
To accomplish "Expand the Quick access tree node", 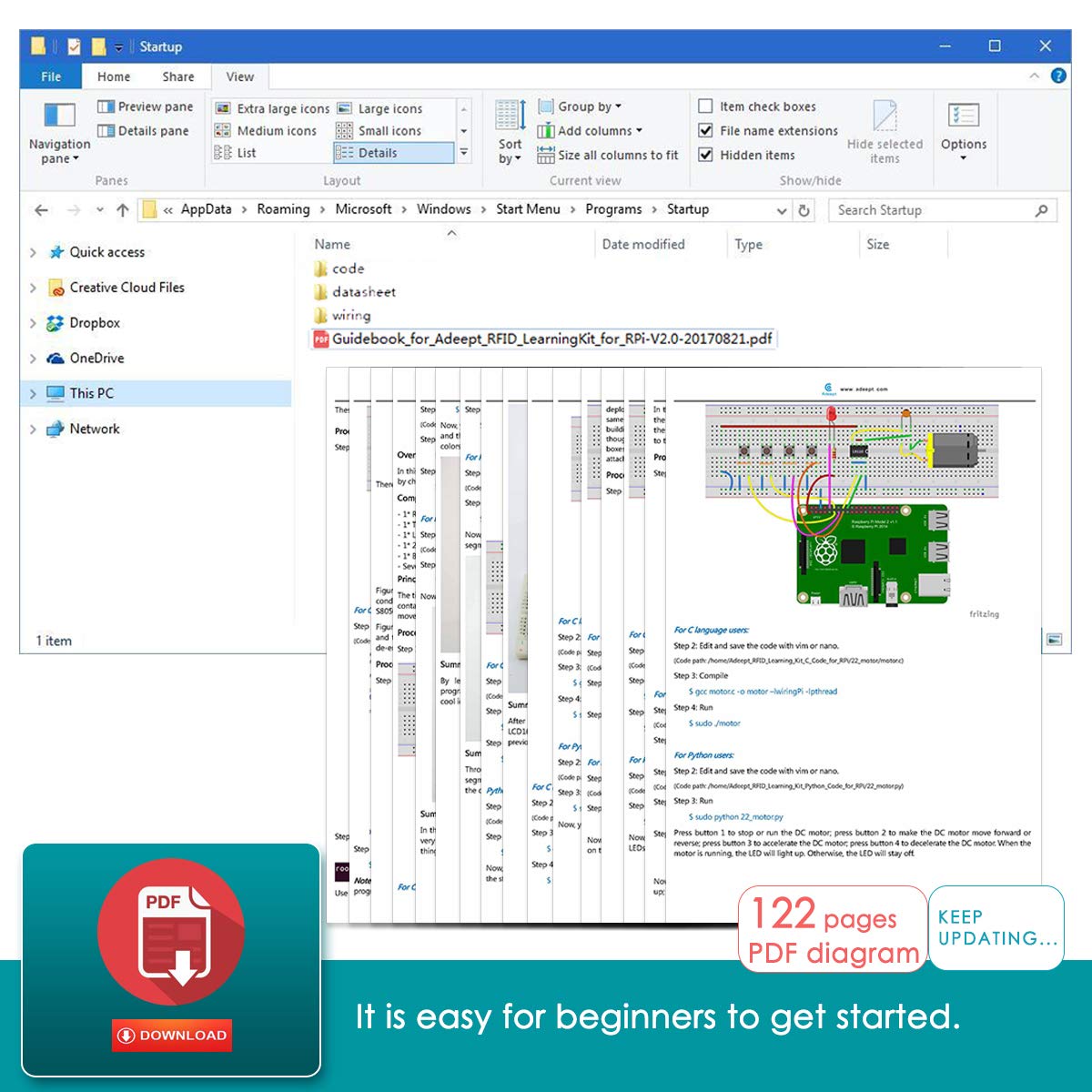I will tap(33, 253).
